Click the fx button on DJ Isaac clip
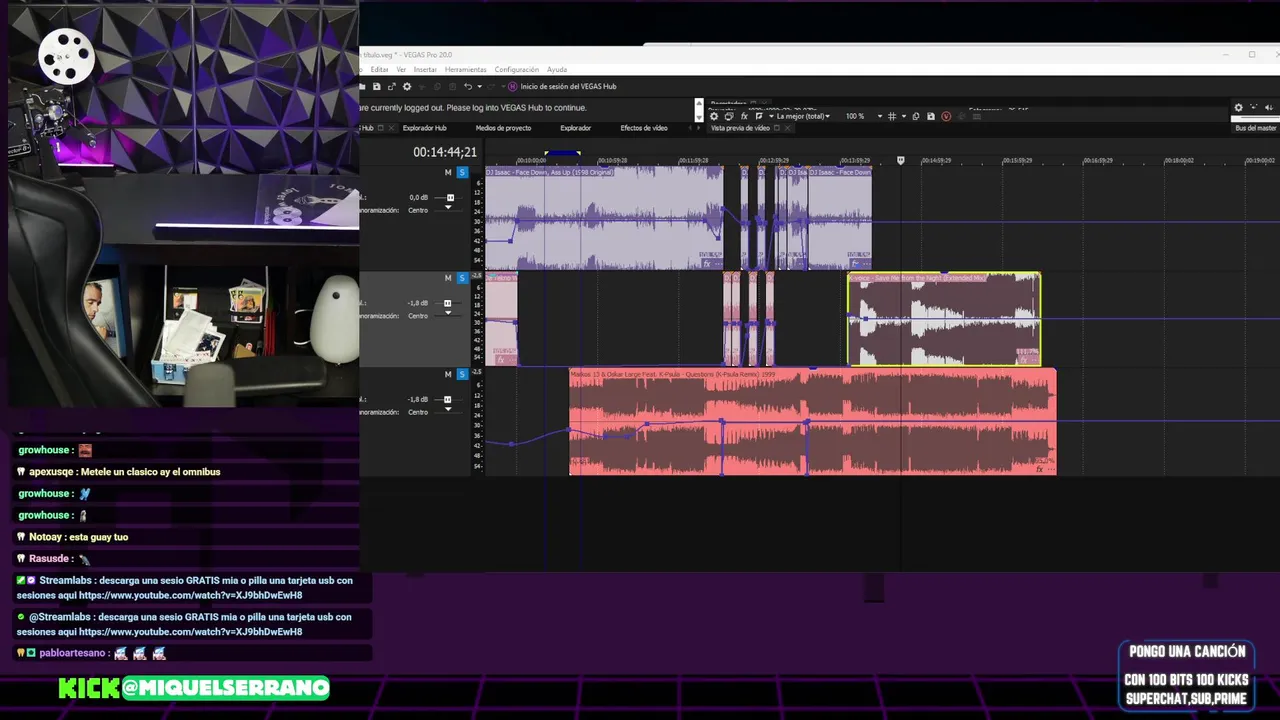Screen dimensions: 1280x720 (707, 264)
